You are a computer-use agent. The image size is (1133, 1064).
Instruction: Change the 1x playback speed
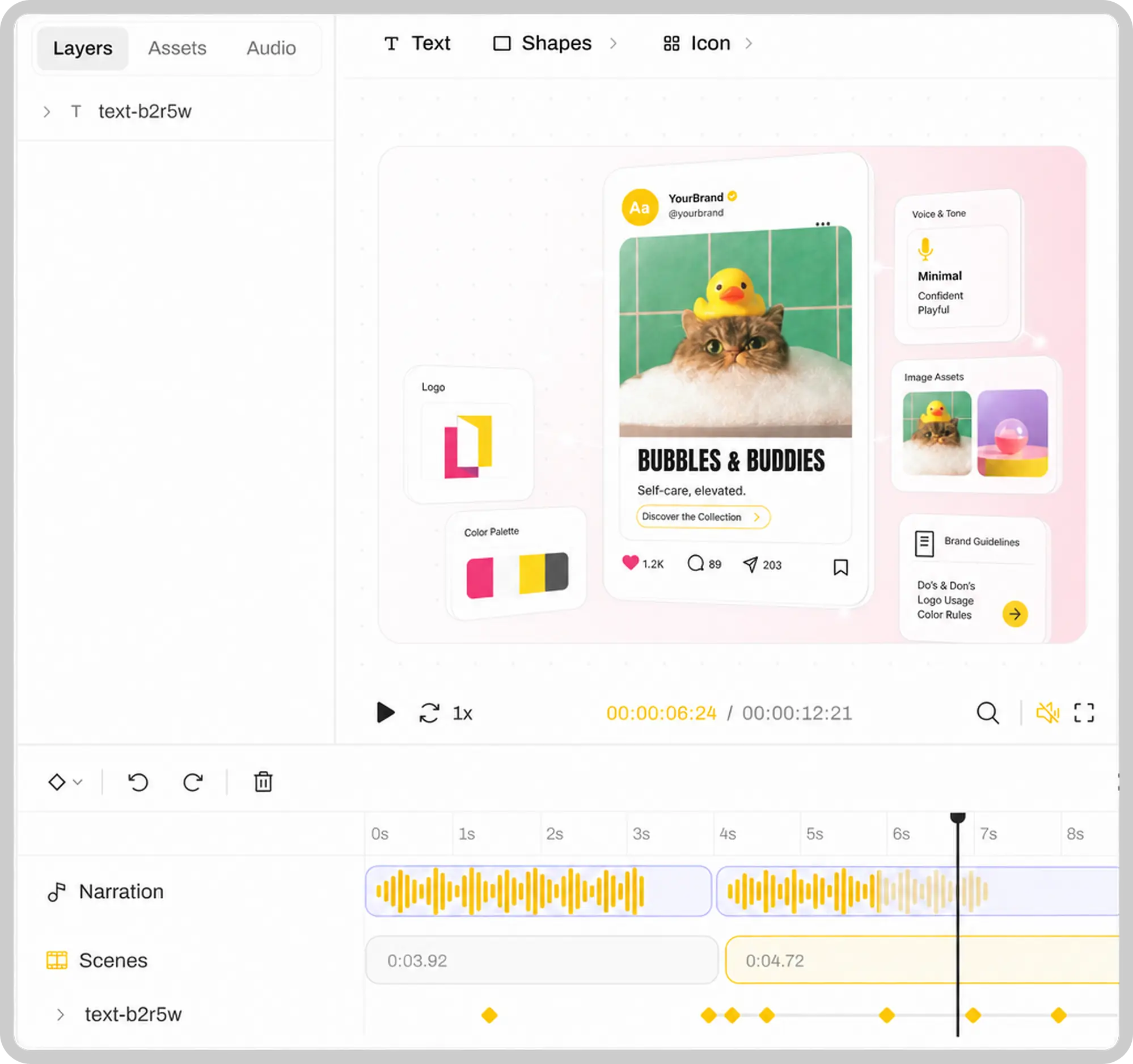[x=462, y=713]
